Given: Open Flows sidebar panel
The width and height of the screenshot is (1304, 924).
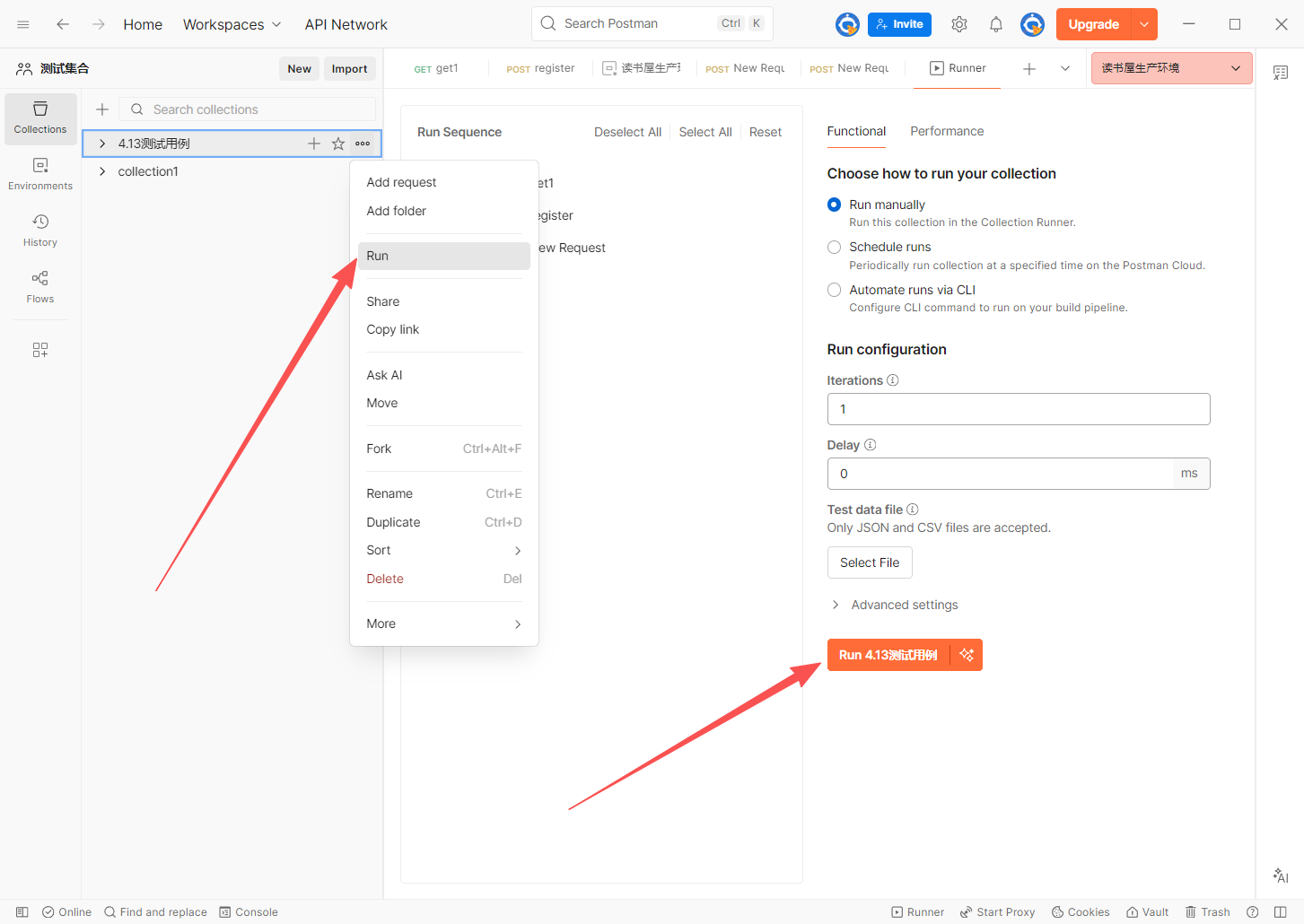Looking at the screenshot, I should tap(40, 288).
